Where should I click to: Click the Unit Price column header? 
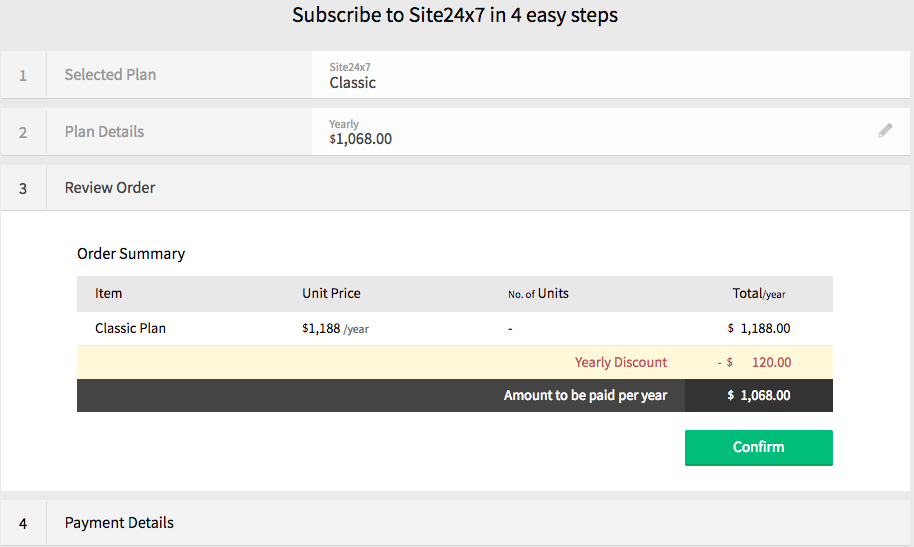(x=331, y=293)
